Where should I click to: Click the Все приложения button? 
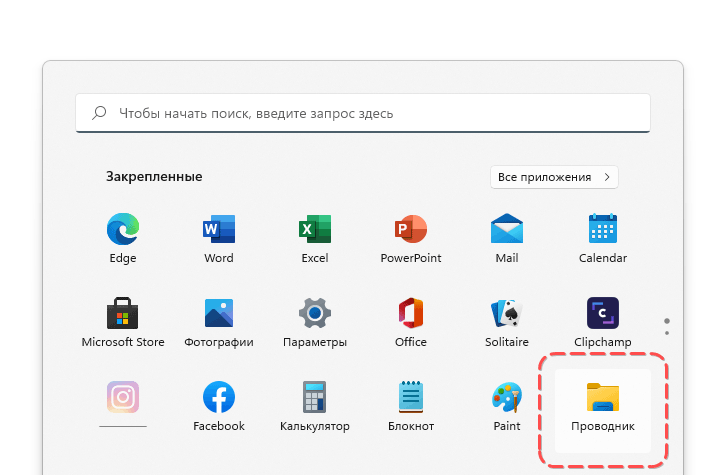pos(554,177)
